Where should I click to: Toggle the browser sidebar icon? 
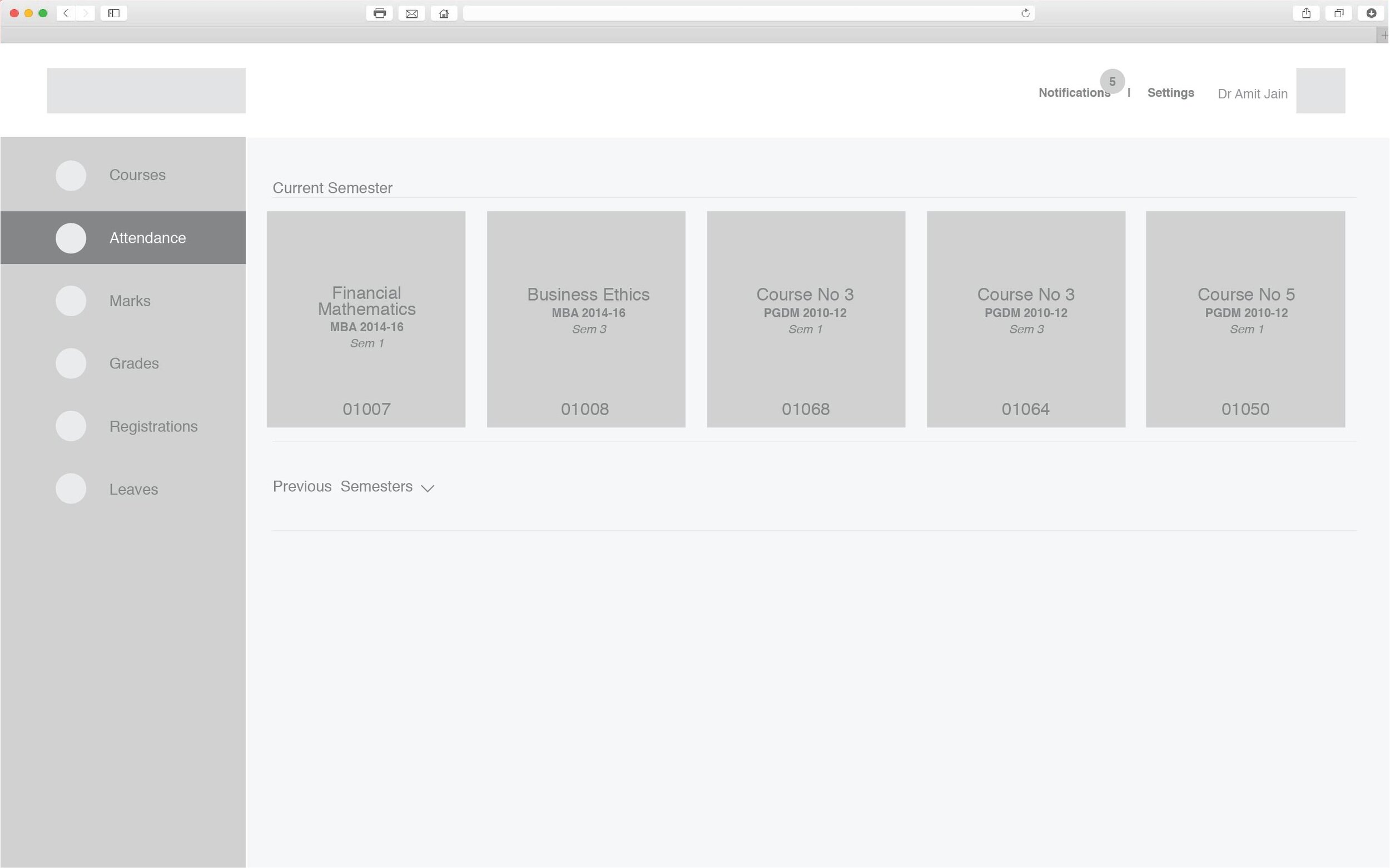[x=114, y=13]
